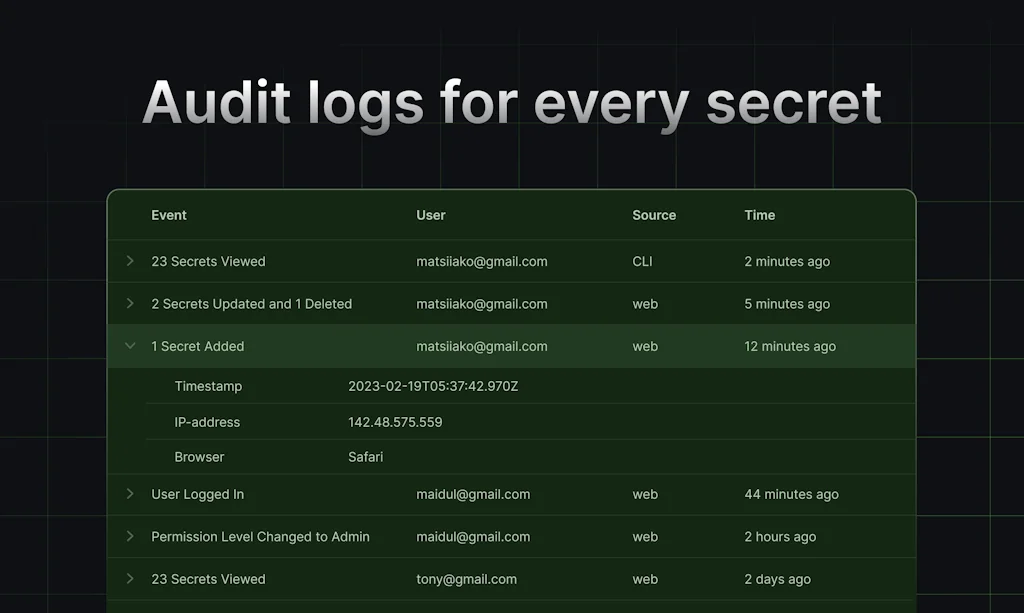Click matsiiako@gmail.com in the CLI row
The width and height of the screenshot is (1024, 613).
coord(482,261)
